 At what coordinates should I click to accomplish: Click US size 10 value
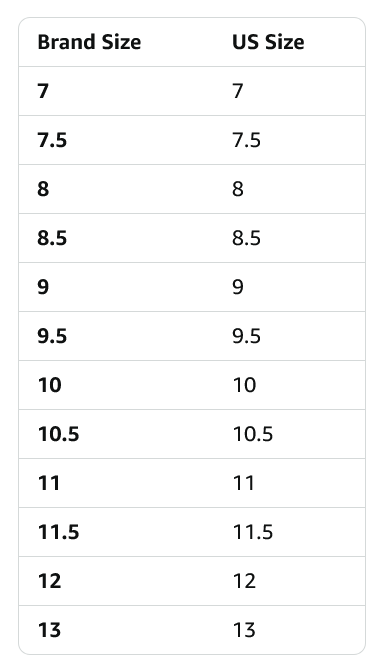244,385
